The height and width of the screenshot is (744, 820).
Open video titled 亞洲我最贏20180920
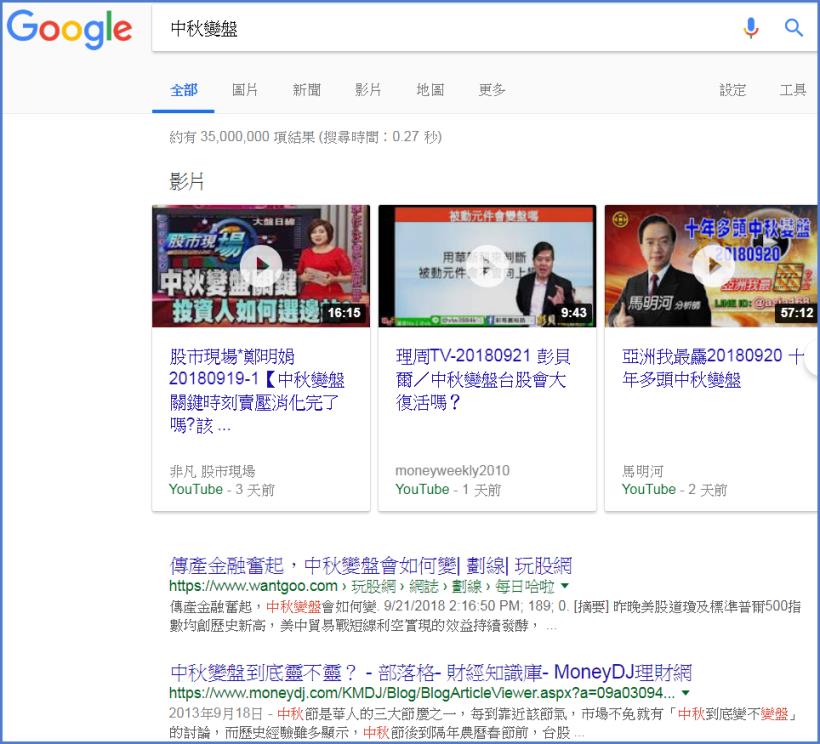click(x=713, y=368)
